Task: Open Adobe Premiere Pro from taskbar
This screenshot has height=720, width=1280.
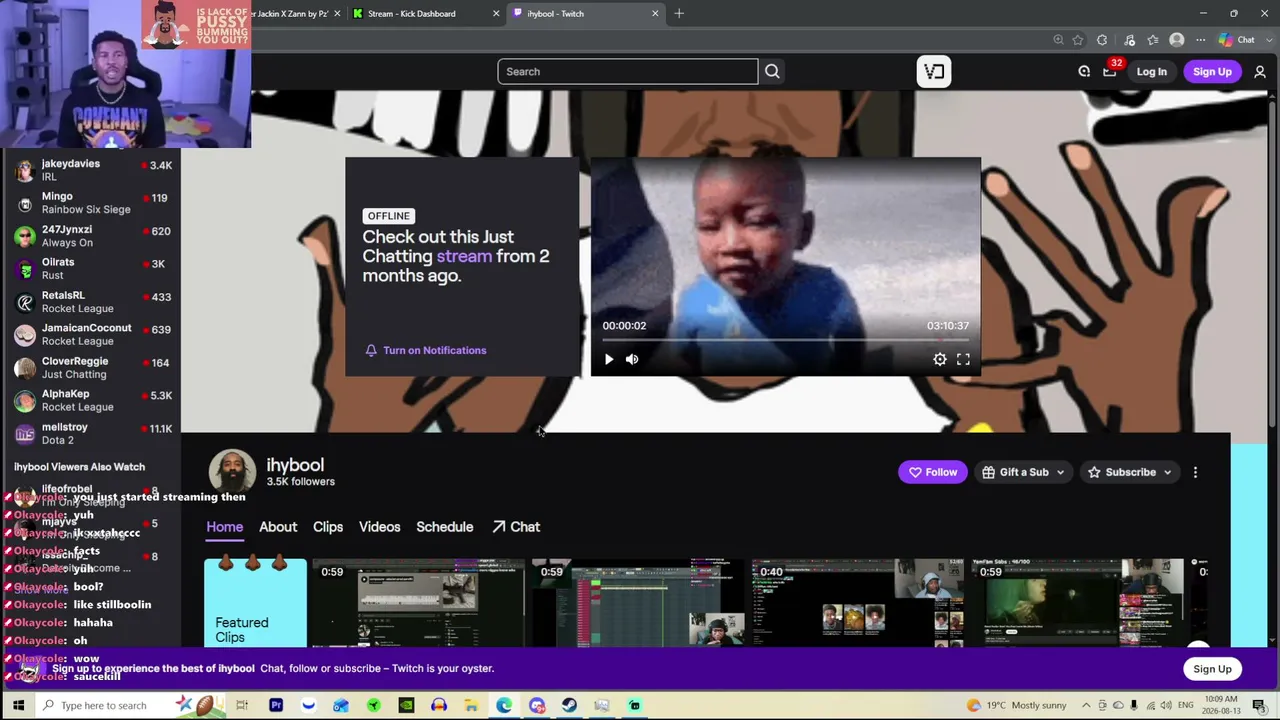Action: (x=276, y=705)
